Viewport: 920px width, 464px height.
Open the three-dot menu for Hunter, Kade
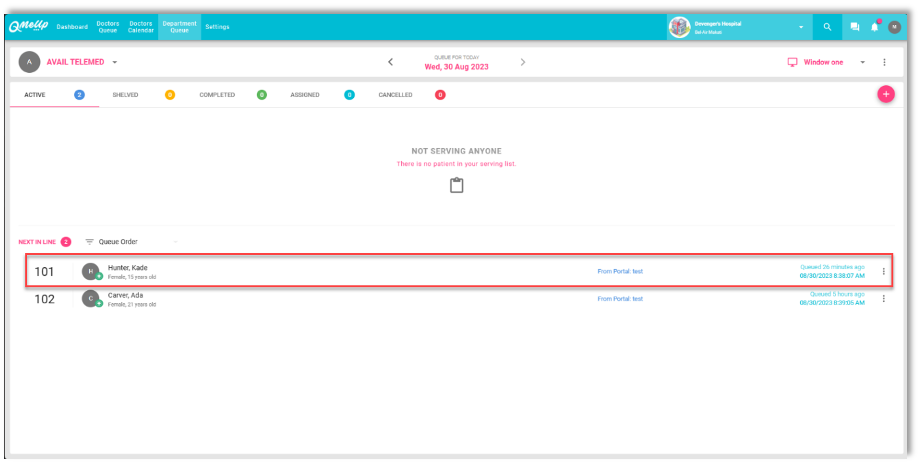click(x=883, y=271)
